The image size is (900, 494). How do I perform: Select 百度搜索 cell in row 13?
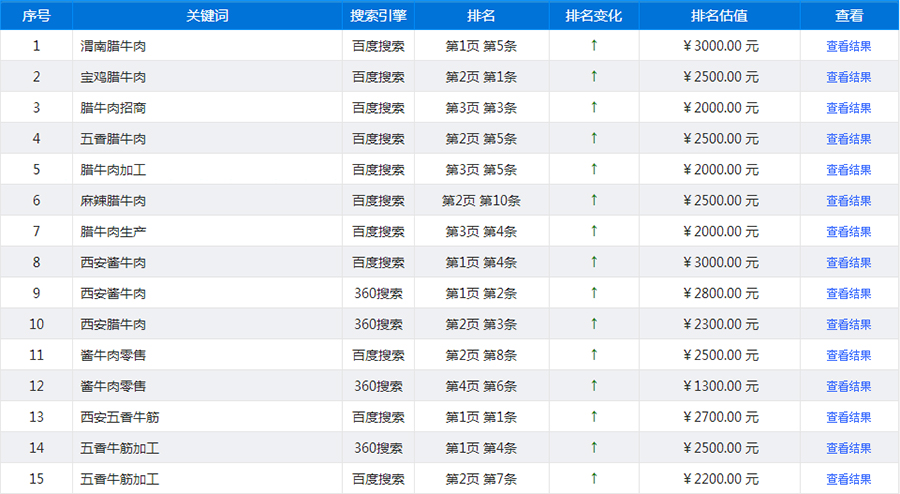click(x=378, y=418)
